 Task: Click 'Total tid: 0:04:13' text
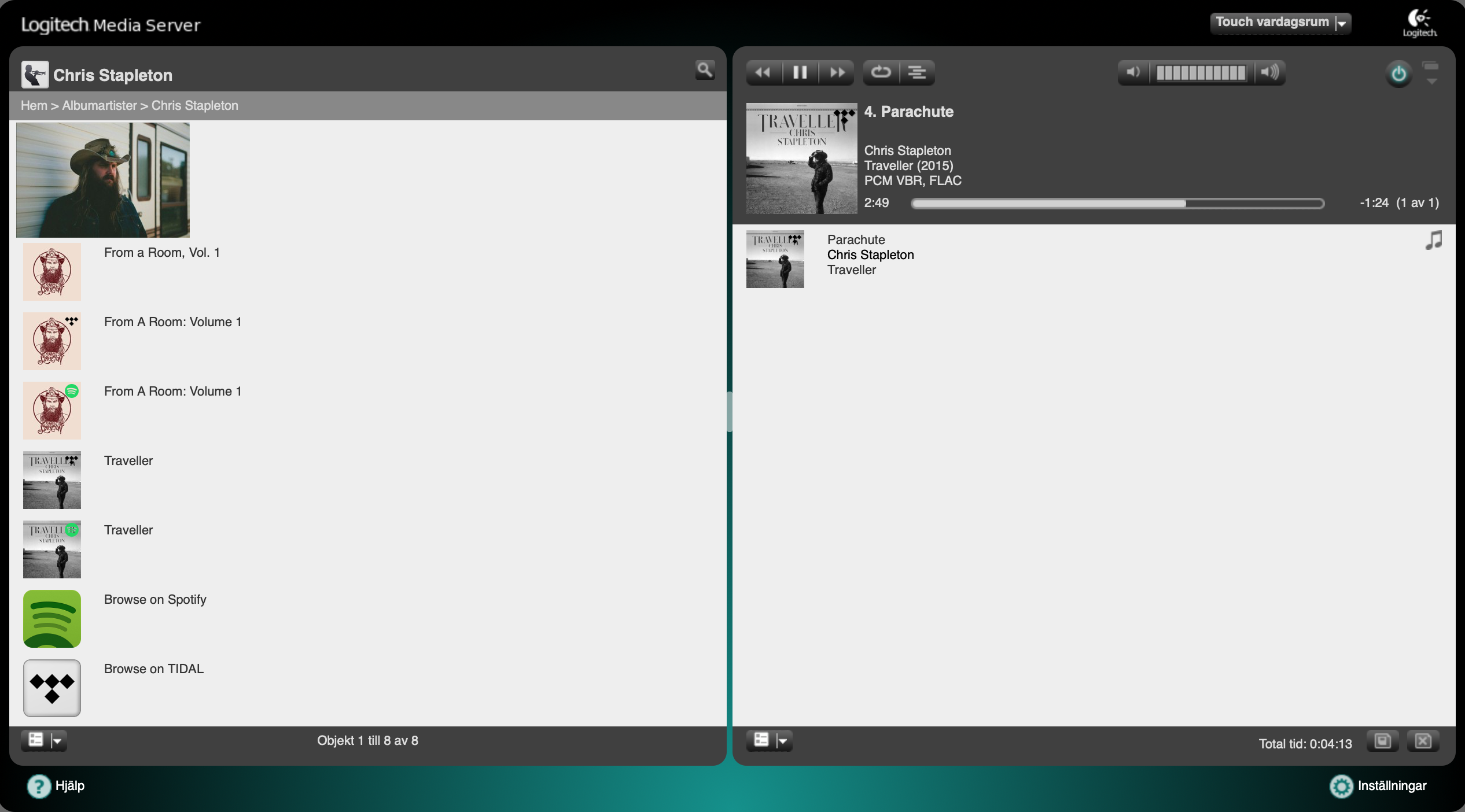[x=1305, y=744]
